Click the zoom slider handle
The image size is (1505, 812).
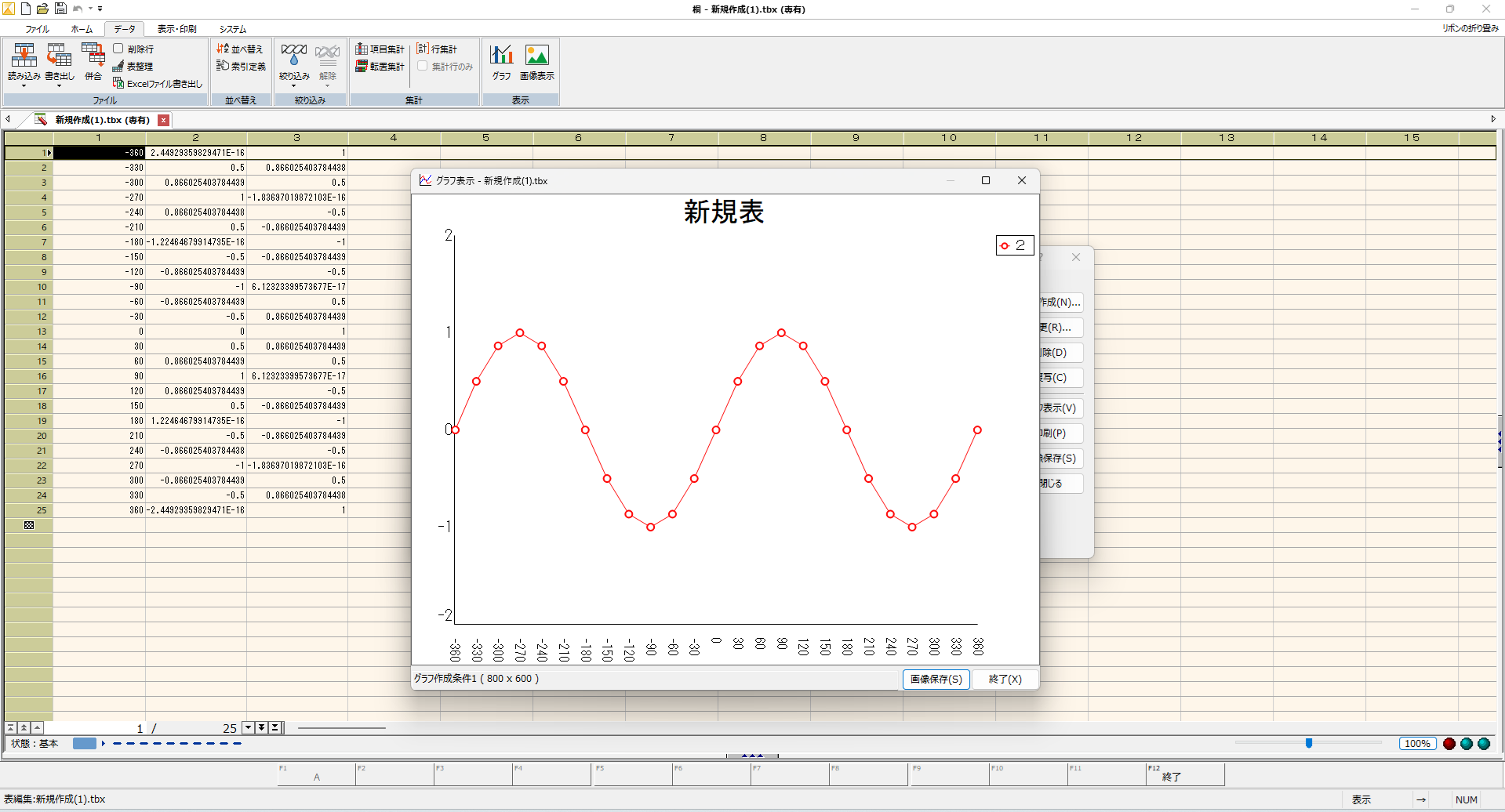(x=1308, y=743)
